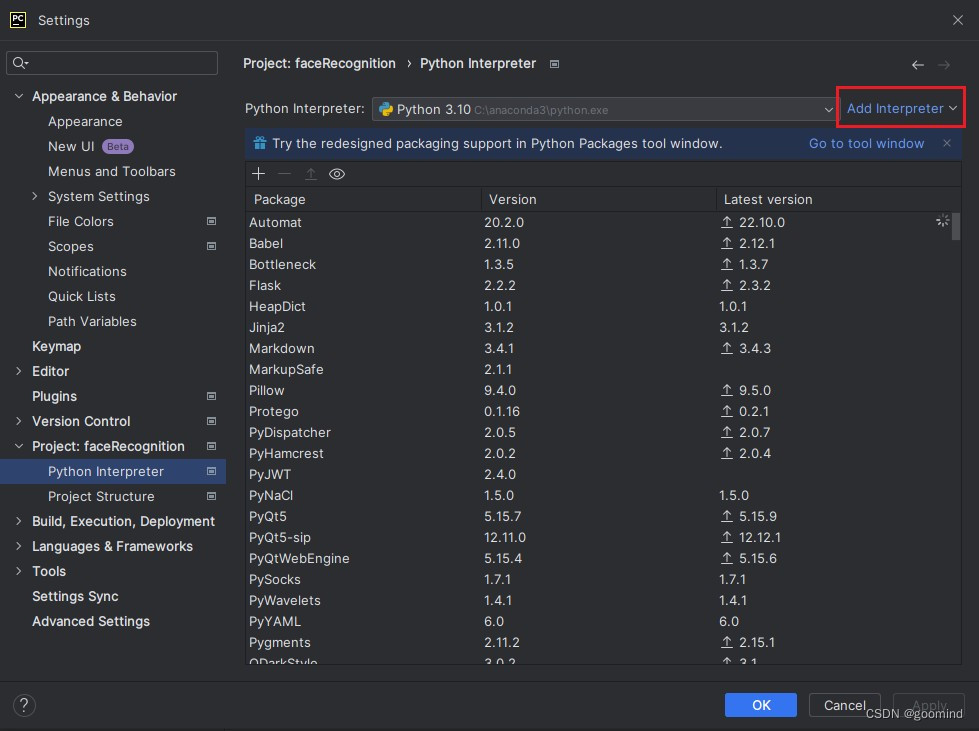Open the New UI settings page

pyautogui.click(x=71, y=146)
